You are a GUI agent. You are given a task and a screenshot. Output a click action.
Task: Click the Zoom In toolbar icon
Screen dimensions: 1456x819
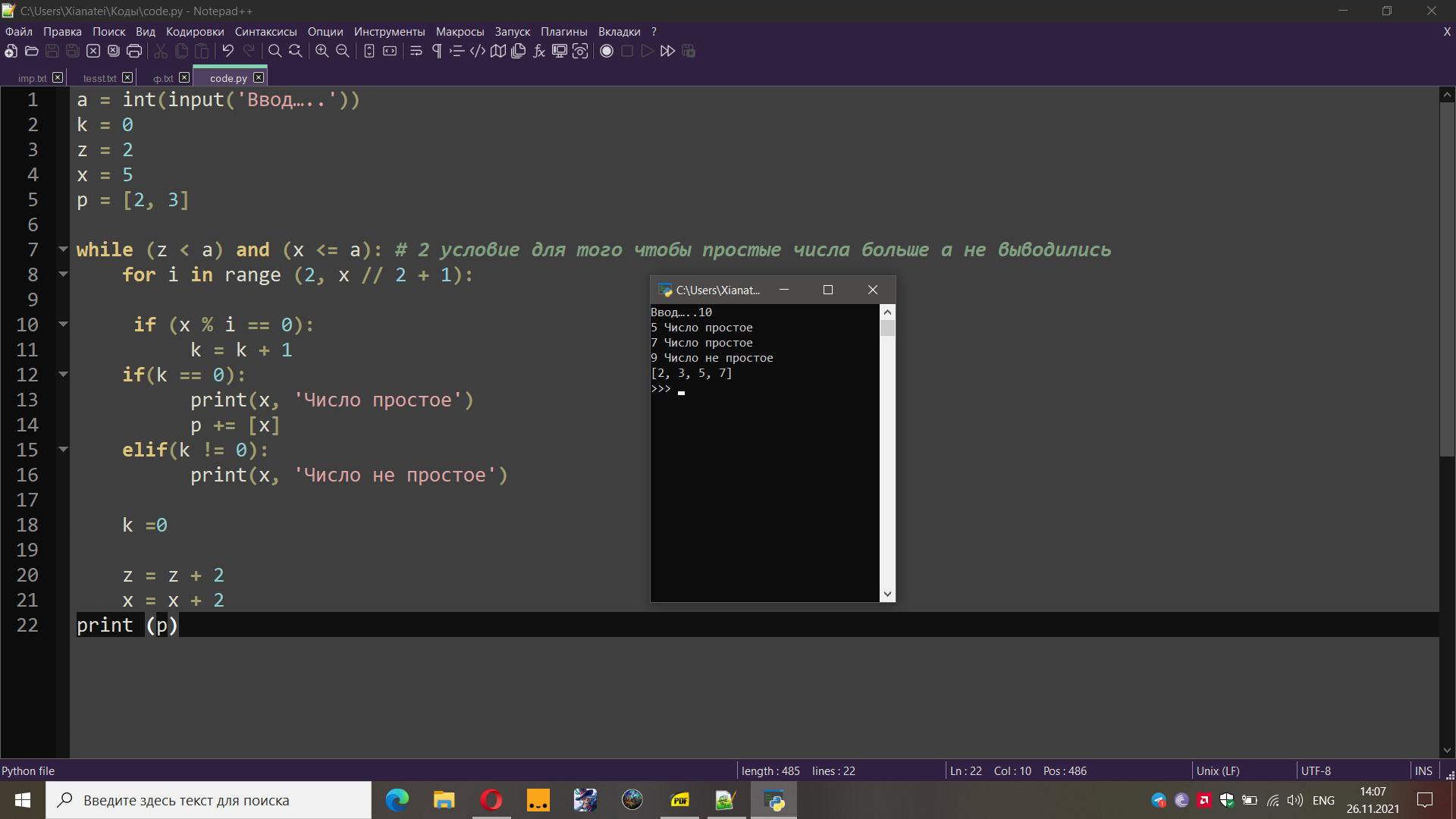pos(322,51)
